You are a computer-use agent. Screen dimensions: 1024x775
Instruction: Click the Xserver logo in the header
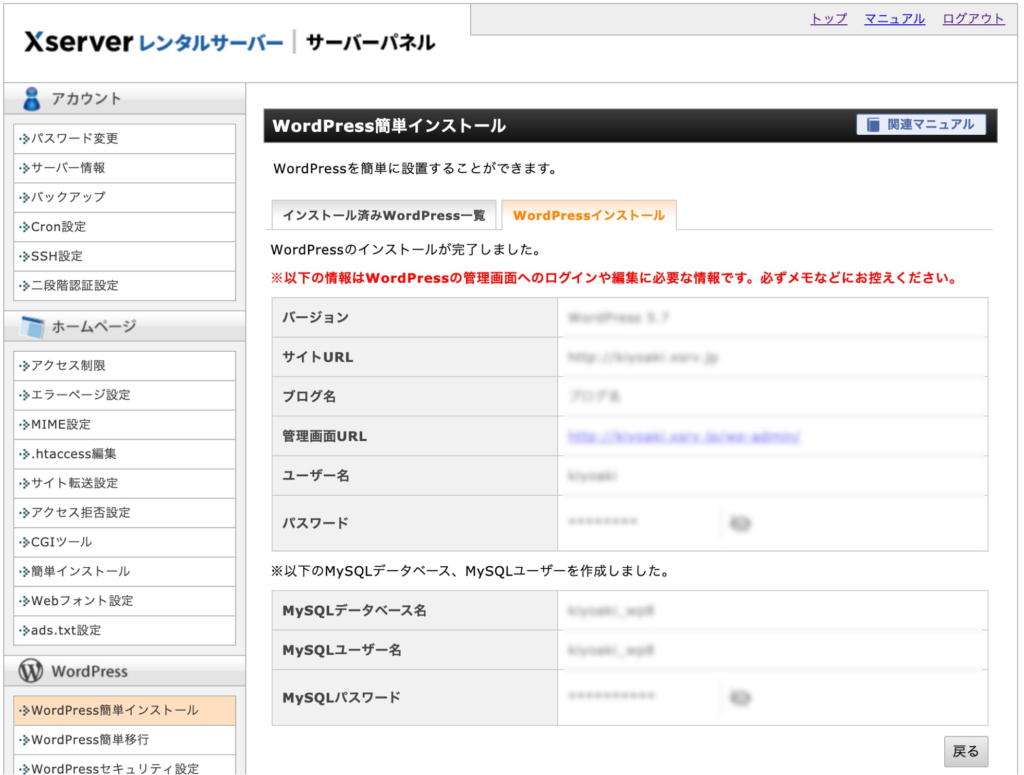[153, 42]
